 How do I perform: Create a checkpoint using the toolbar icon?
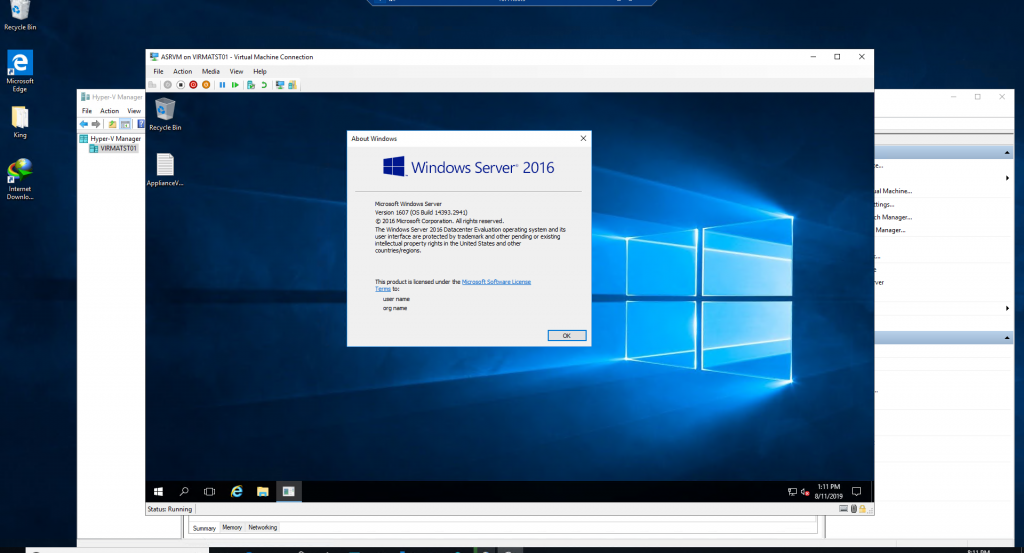tap(251, 85)
